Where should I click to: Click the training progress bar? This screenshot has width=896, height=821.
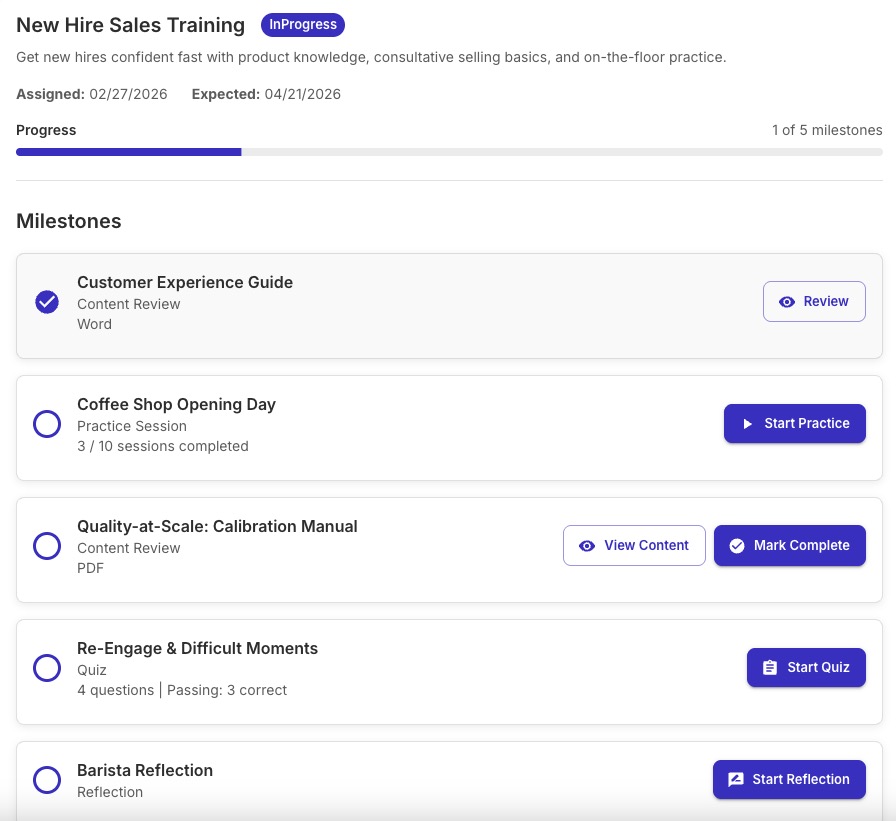tap(448, 151)
